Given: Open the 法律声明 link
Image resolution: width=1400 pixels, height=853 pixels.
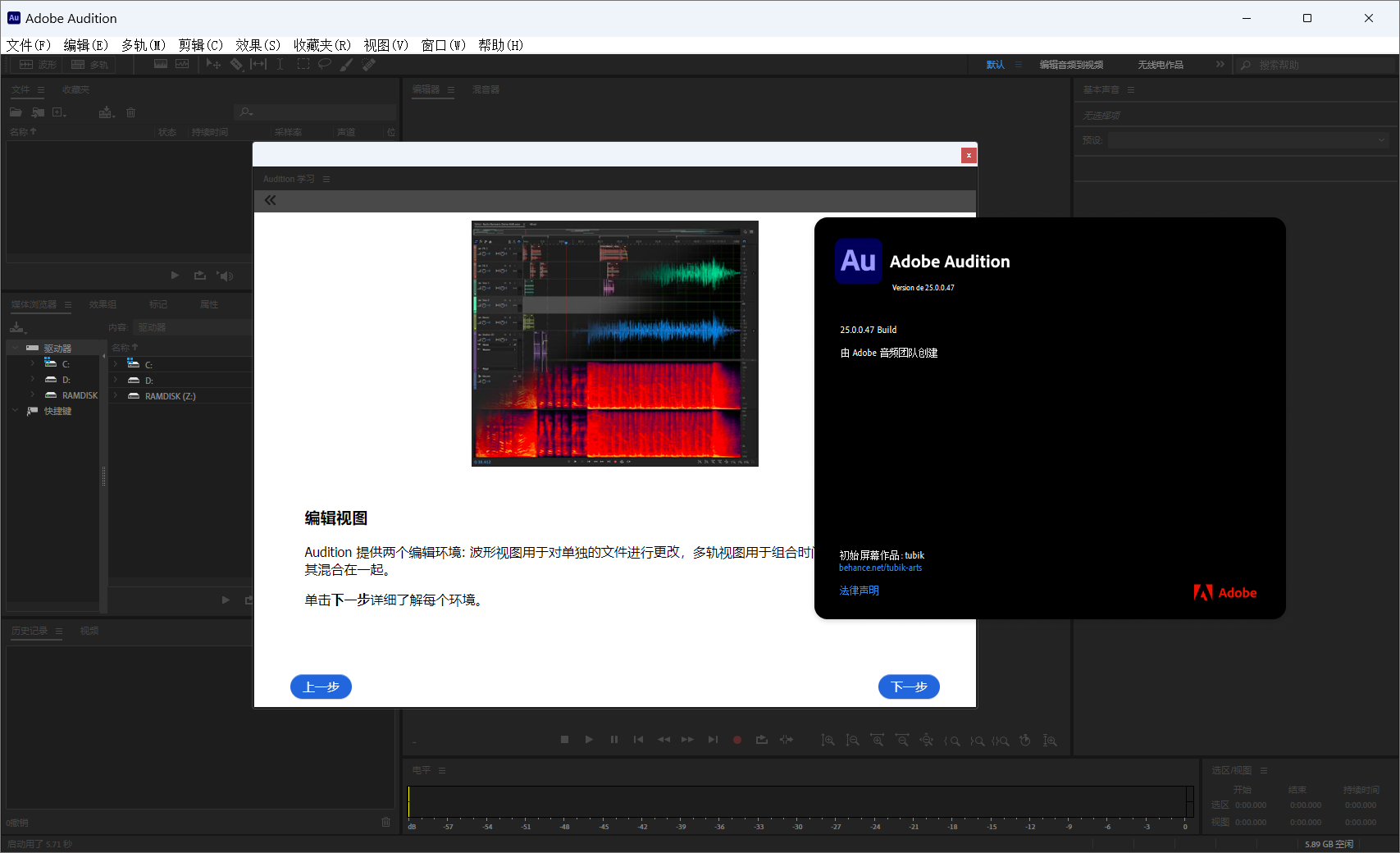Looking at the screenshot, I should [859, 591].
